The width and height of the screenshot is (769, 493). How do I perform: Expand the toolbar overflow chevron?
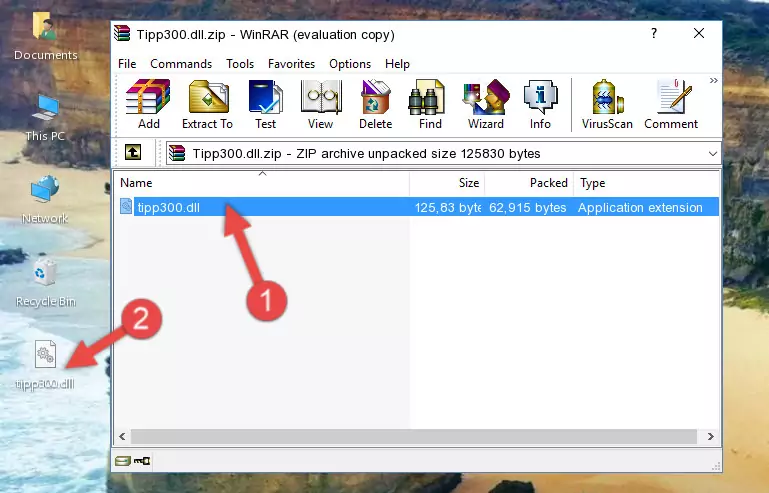click(713, 80)
